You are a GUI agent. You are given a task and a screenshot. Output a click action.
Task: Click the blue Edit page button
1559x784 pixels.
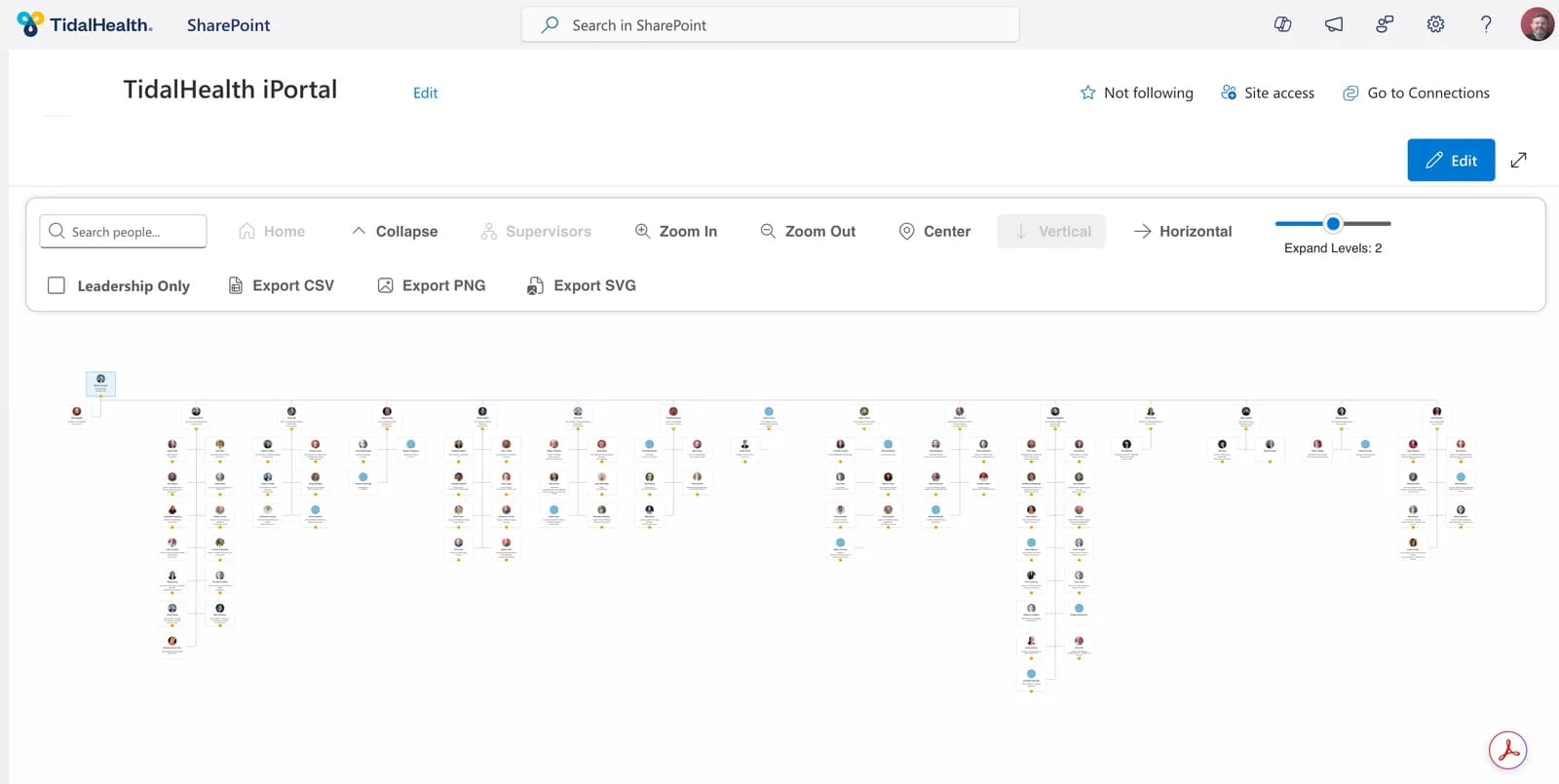tap(1451, 160)
